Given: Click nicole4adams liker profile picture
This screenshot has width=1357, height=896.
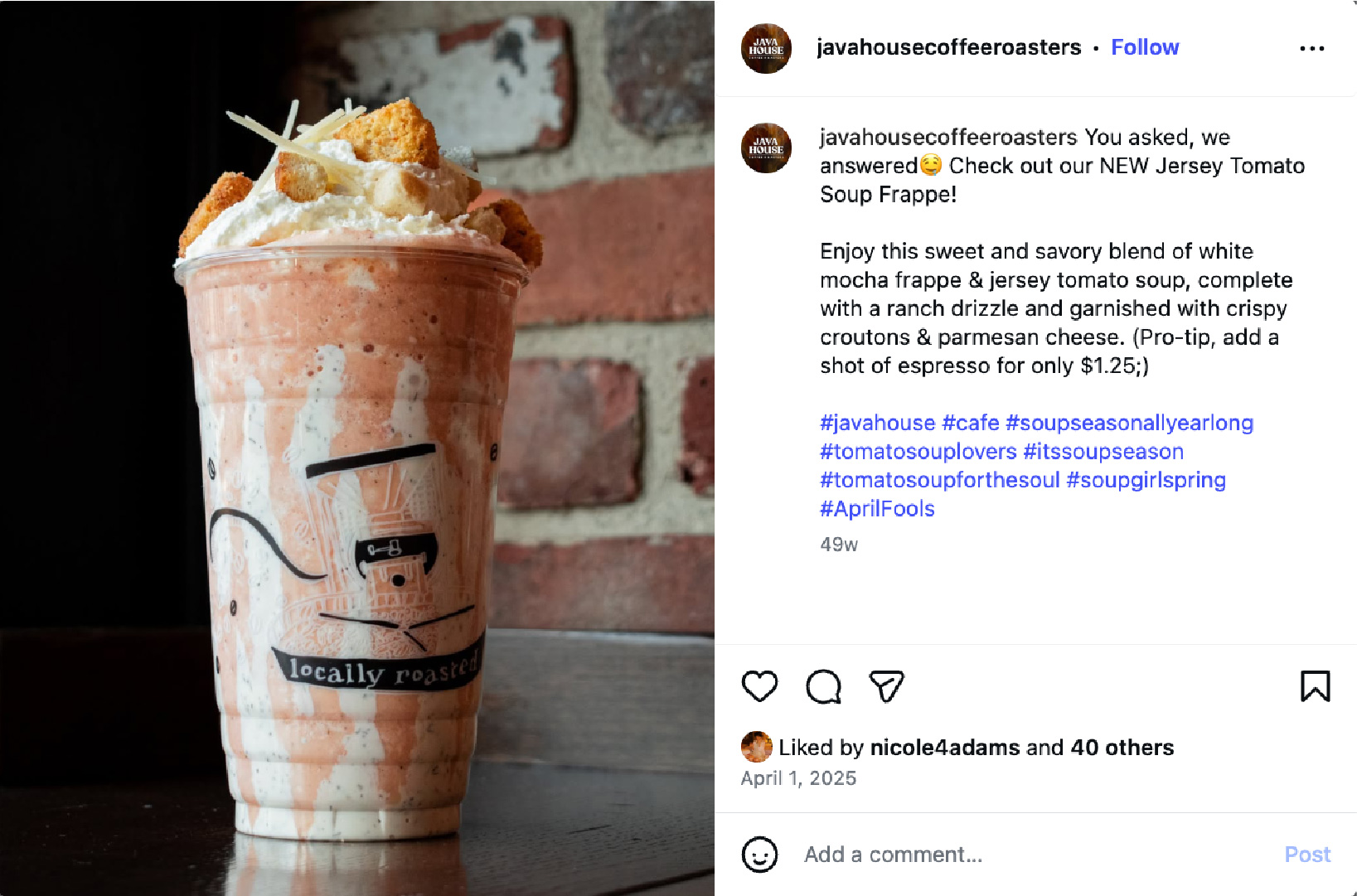Looking at the screenshot, I should pyautogui.click(x=756, y=747).
